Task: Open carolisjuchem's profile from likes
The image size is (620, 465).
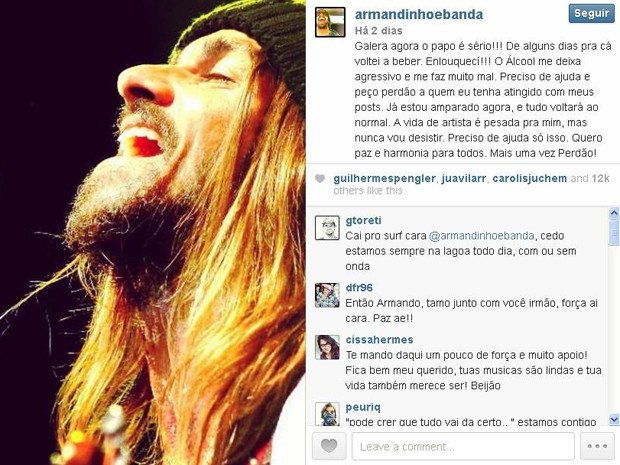Action: coord(529,179)
